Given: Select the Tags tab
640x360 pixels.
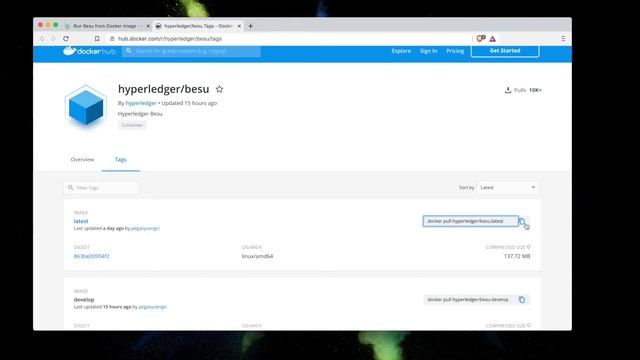Looking at the screenshot, I should [120, 160].
